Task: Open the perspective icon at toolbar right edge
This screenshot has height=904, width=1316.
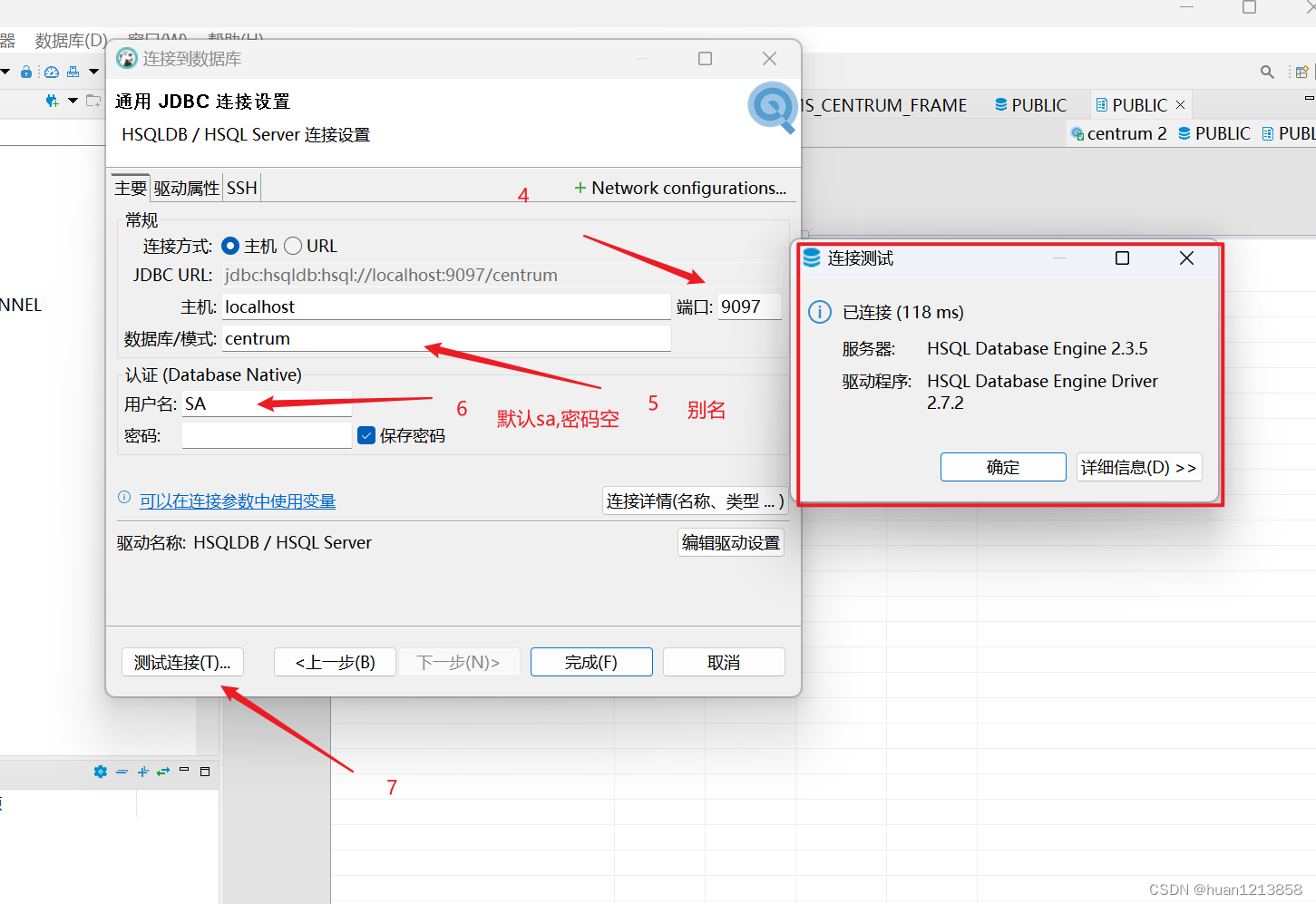Action: 1302,72
